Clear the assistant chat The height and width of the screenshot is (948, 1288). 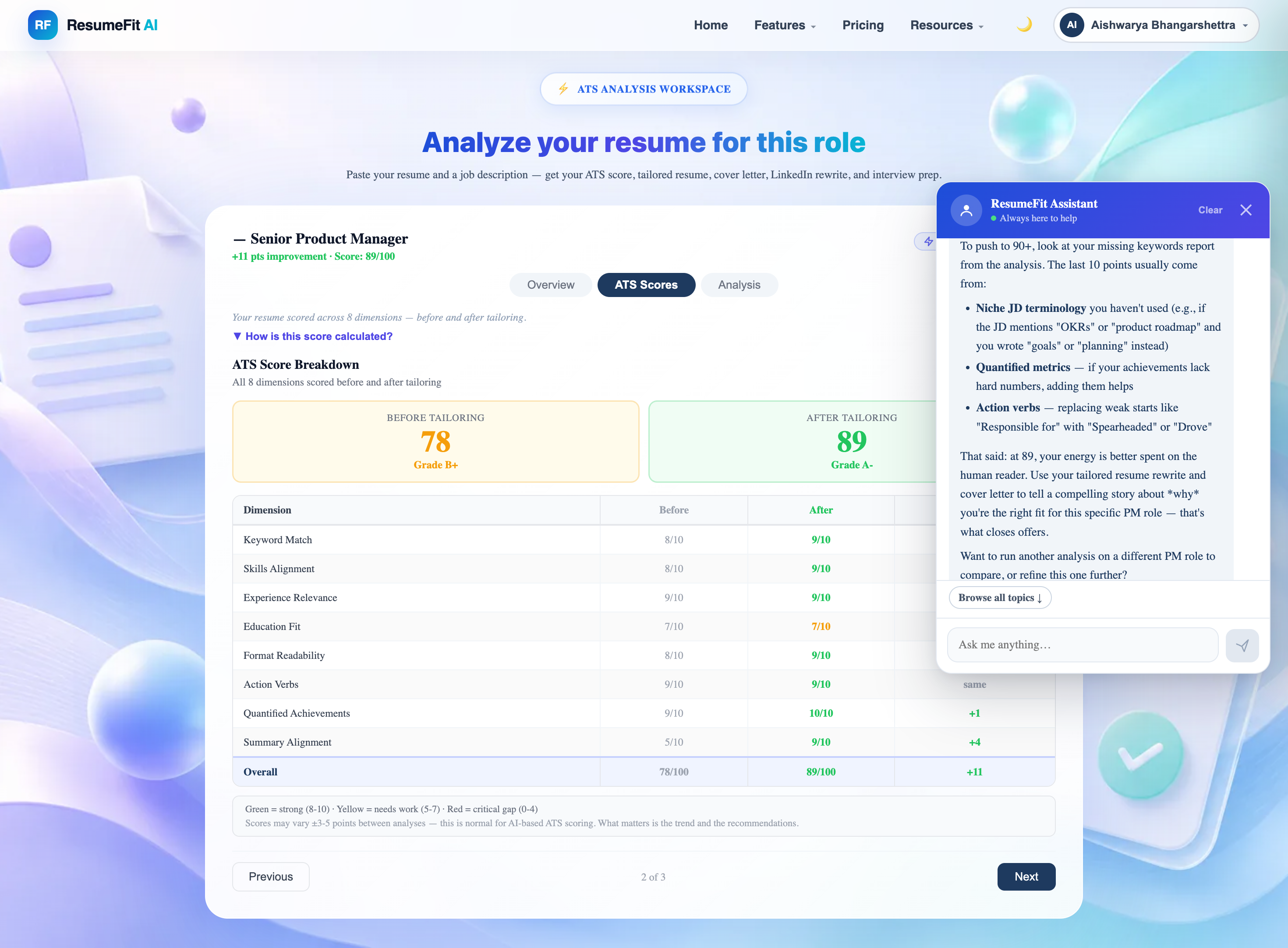1210,210
